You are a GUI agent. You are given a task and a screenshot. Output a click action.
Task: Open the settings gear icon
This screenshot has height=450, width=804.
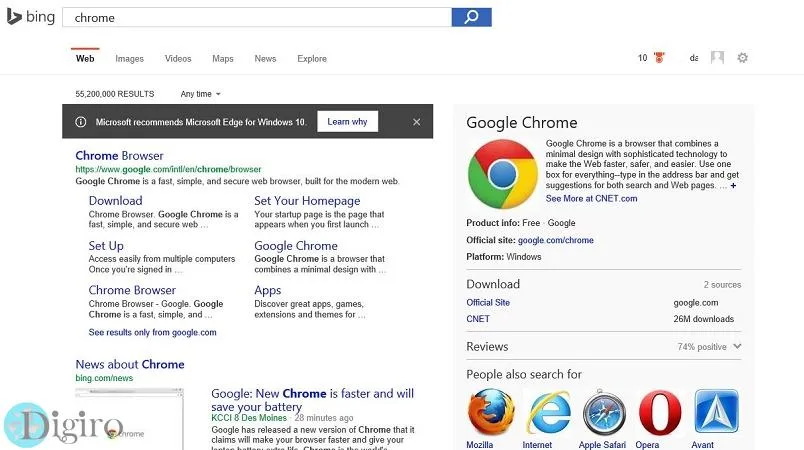point(742,57)
